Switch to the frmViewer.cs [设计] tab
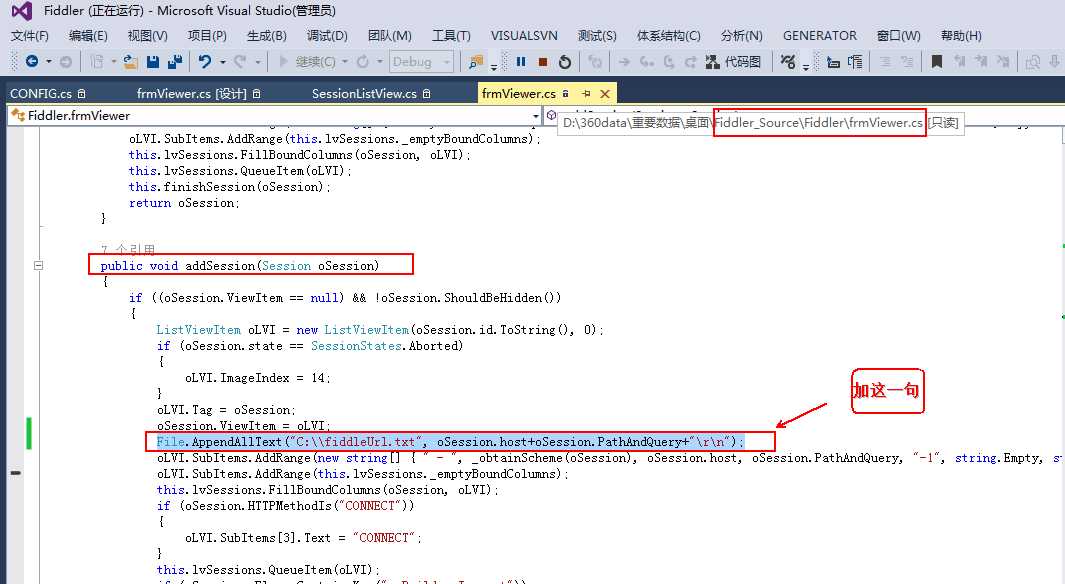The height and width of the screenshot is (584, 1065). tap(198, 94)
